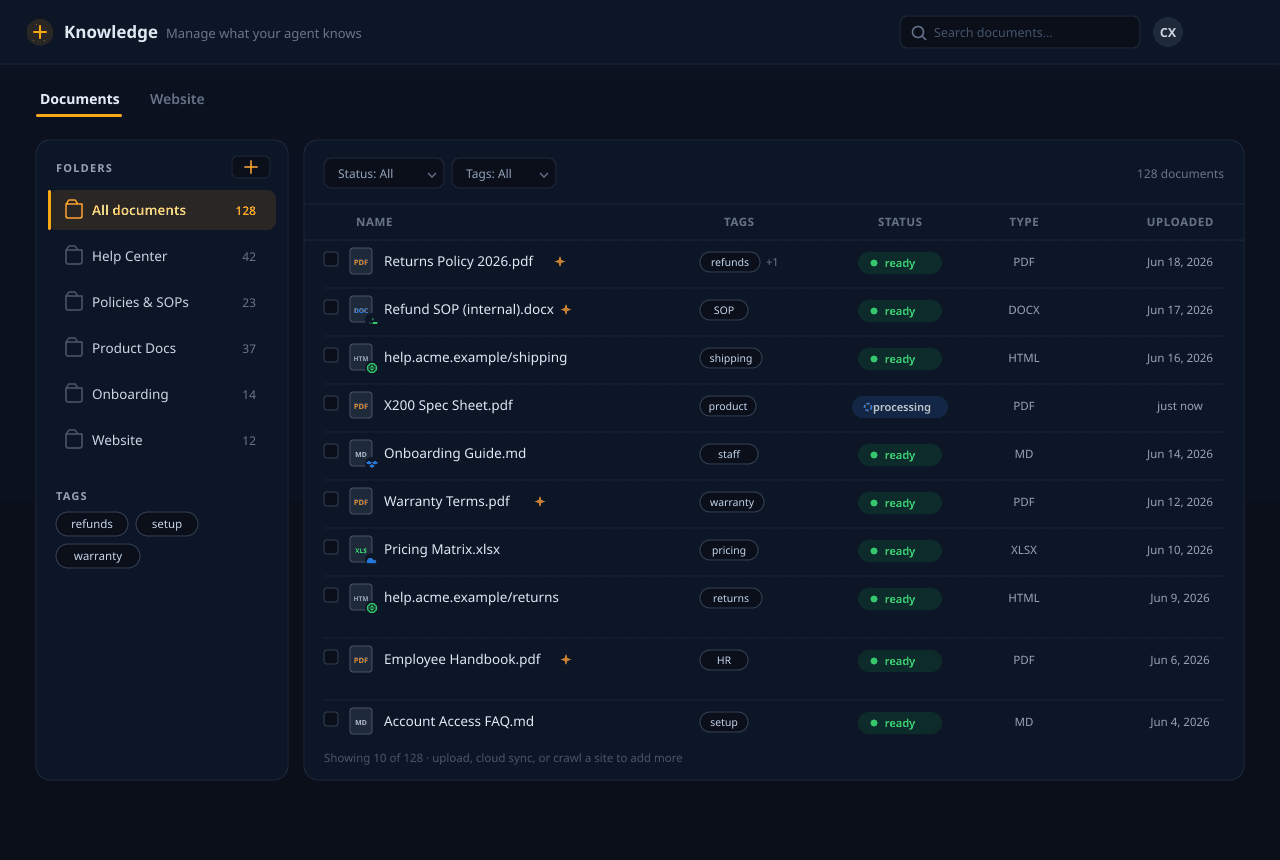Click the HTM icon for help.acme.example/returns
1280x860 pixels.
pos(361,598)
